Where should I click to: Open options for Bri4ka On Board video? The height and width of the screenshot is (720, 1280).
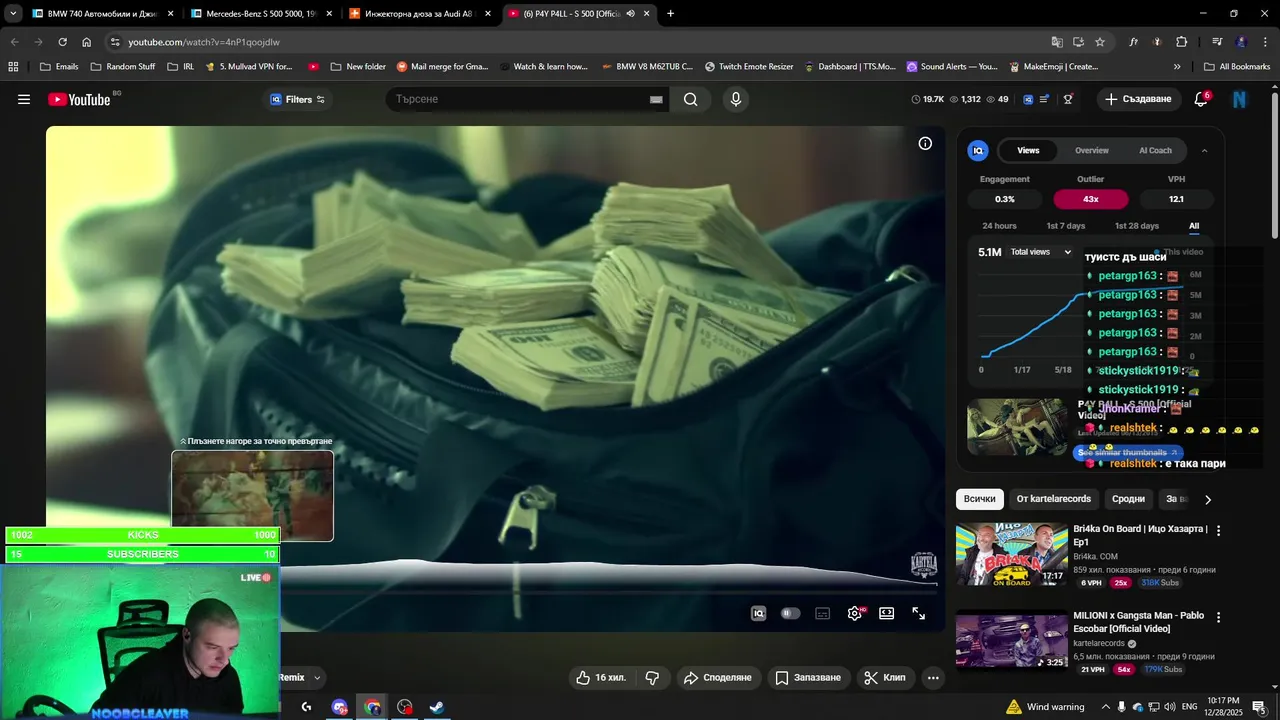[1218, 530]
